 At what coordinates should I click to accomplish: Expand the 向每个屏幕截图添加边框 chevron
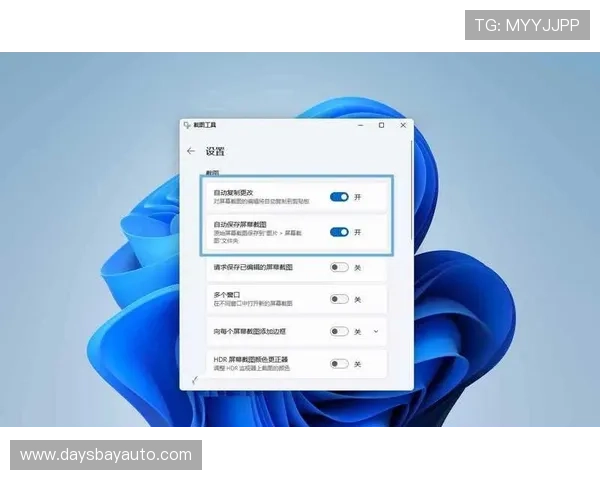pos(376,331)
